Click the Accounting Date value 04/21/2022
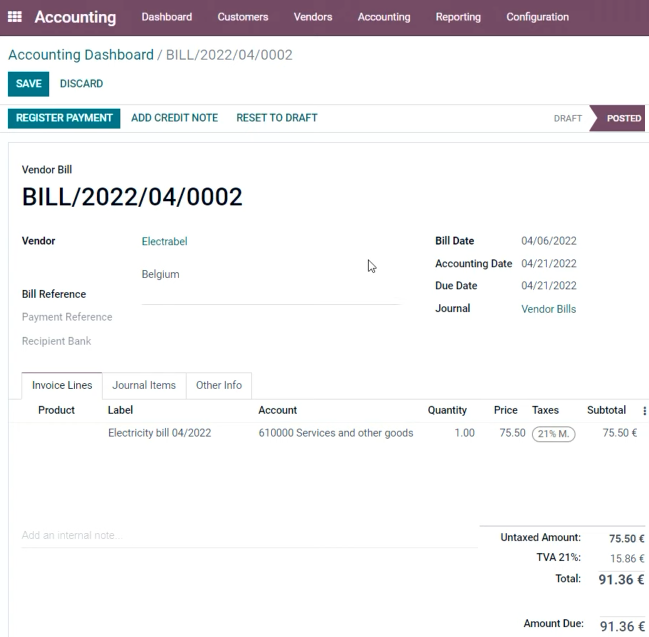 click(x=549, y=264)
